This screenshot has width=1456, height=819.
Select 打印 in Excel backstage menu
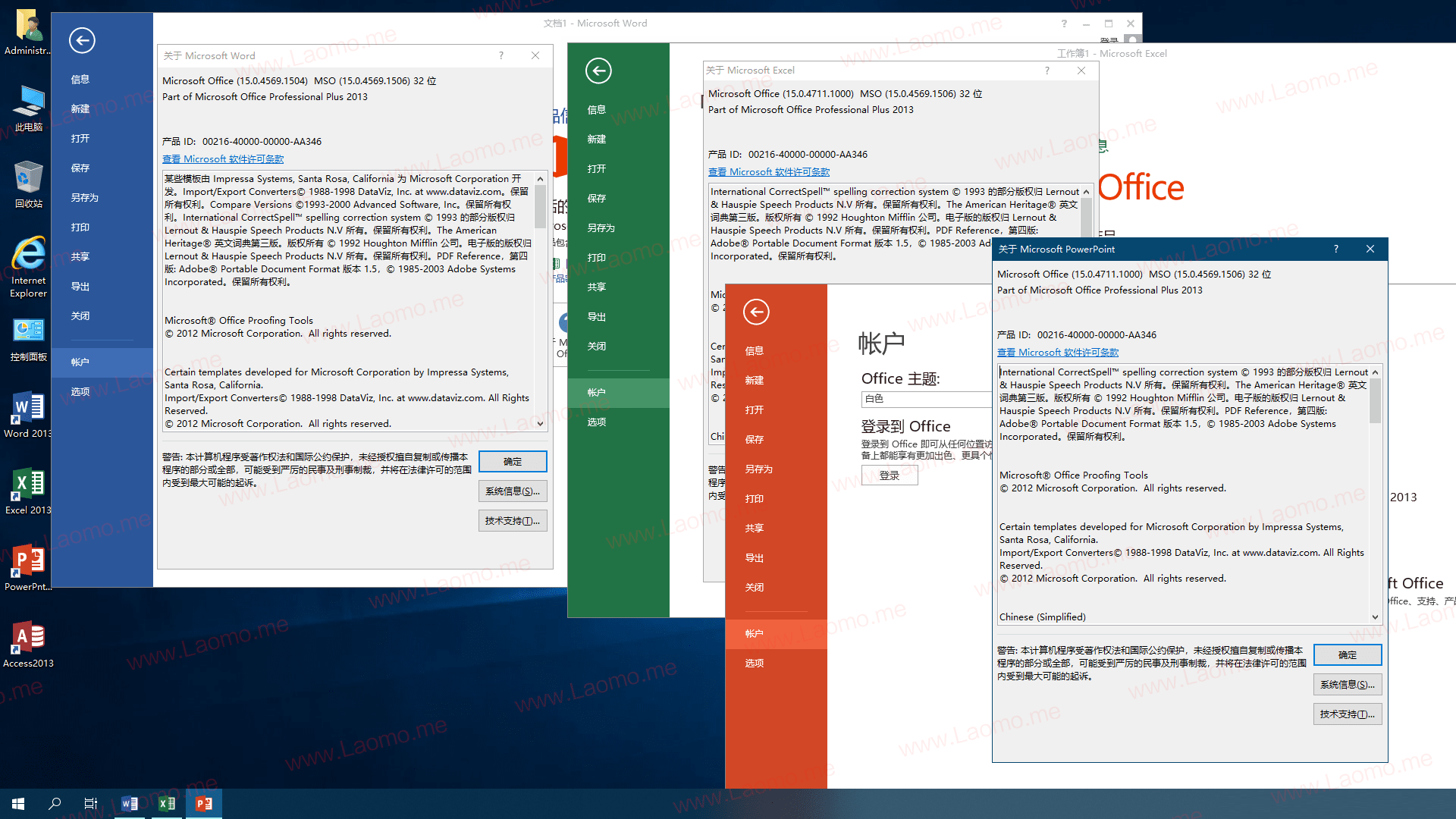pyautogui.click(x=597, y=257)
